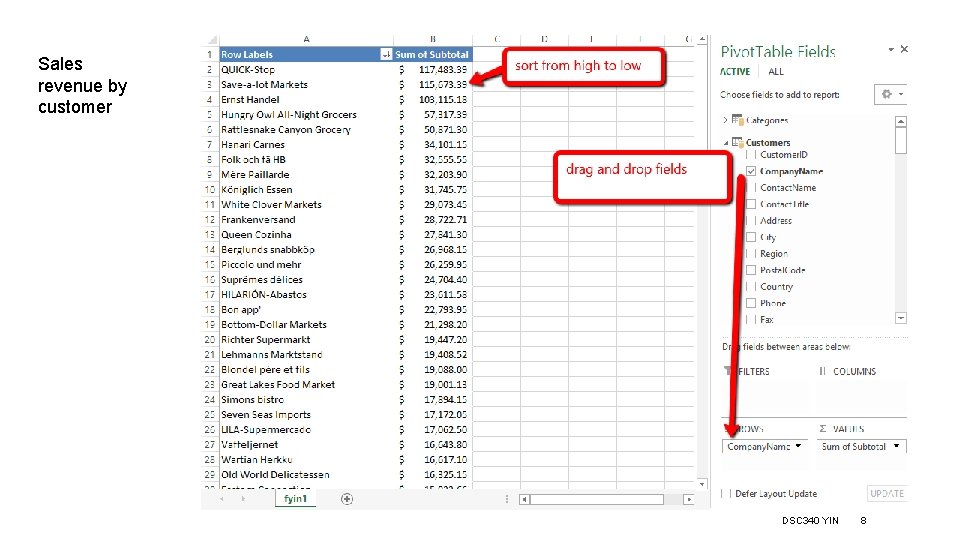Select the Seven Seas Imports cell
The width and height of the screenshot is (960, 540).
pos(306,414)
